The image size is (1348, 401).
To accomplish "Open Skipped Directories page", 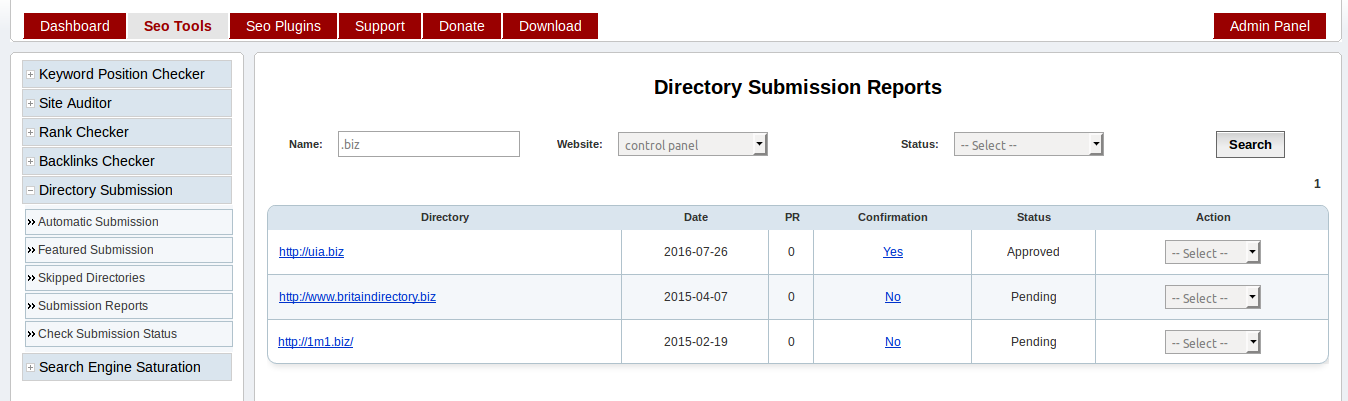I will click(x=129, y=278).
